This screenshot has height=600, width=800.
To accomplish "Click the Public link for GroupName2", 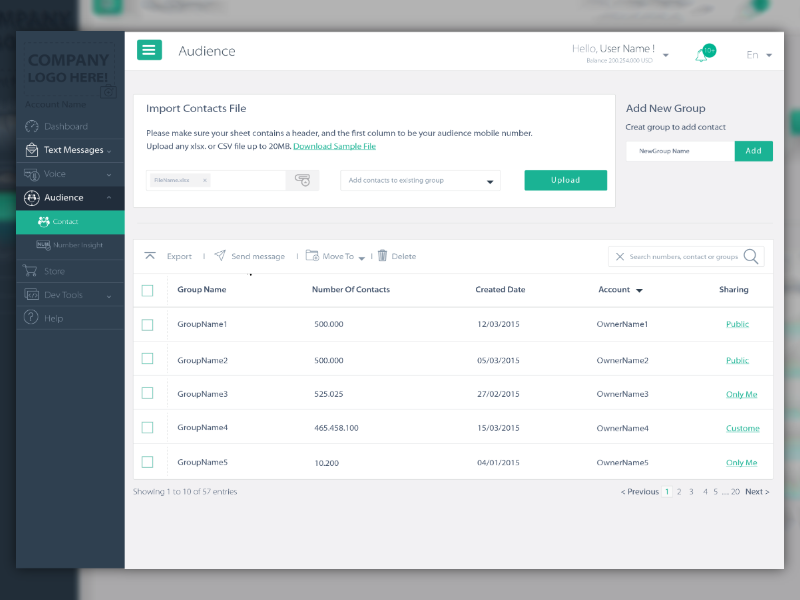I will tap(737, 360).
